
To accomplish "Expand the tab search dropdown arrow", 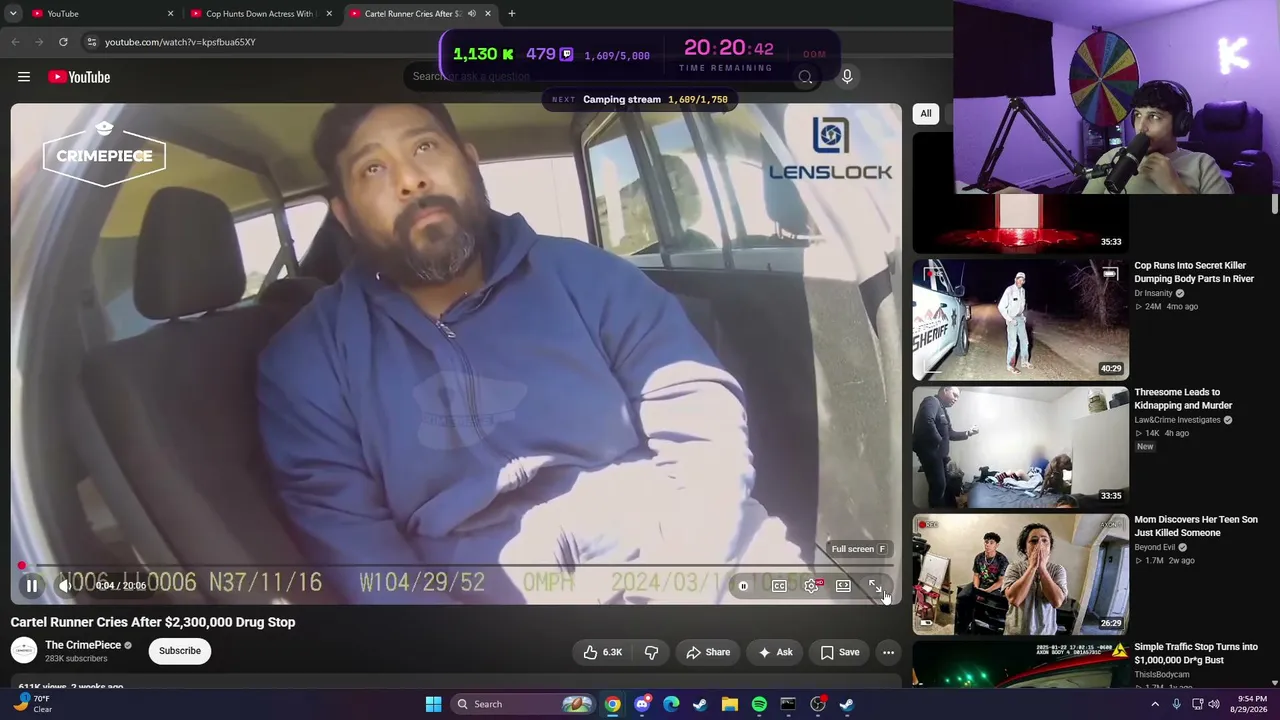I will [13, 14].
